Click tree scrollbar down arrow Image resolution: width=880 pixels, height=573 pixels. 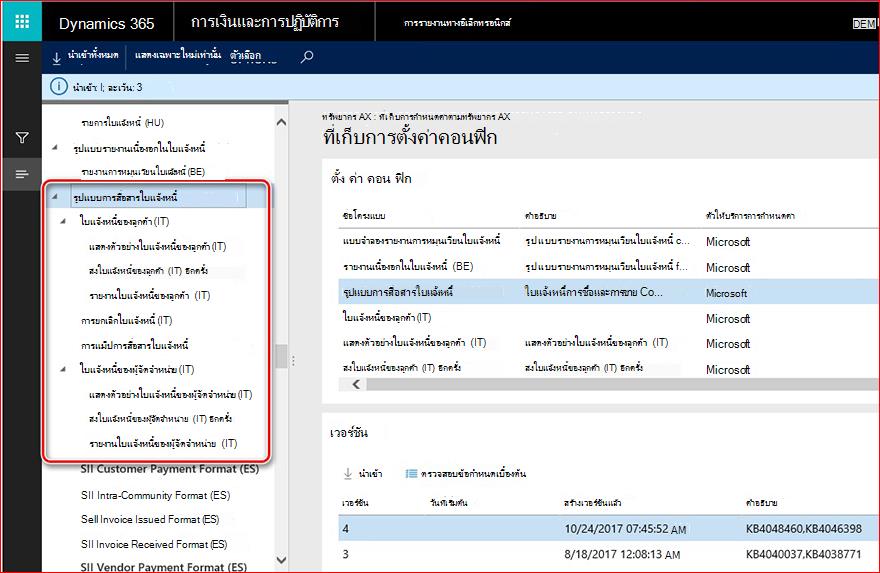(281, 560)
